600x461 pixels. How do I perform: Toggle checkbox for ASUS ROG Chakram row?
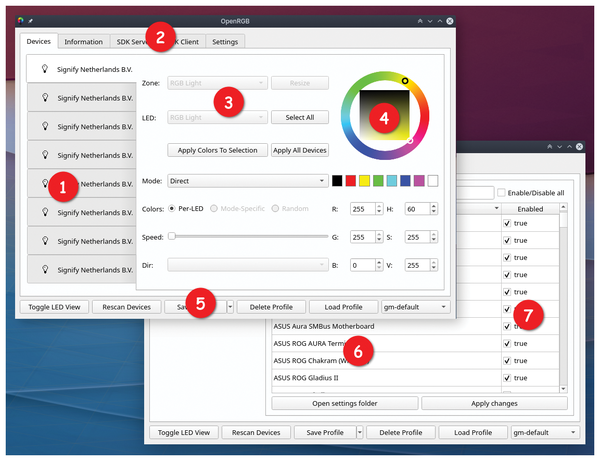point(507,361)
